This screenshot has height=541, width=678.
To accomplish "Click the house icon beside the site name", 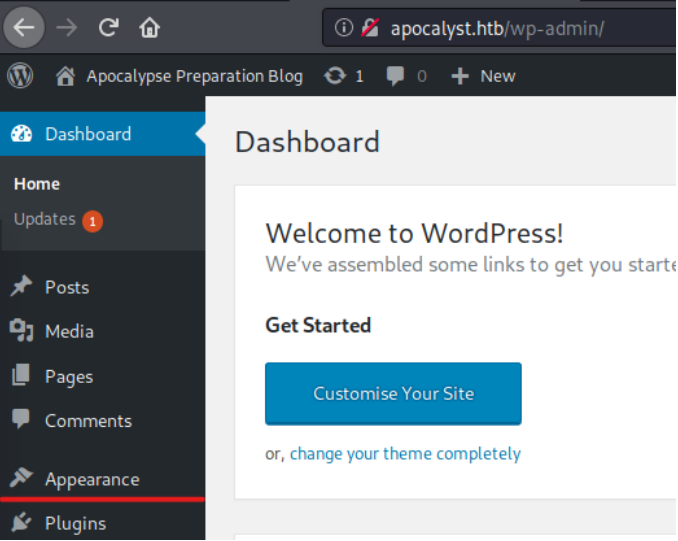I will pos(65,76).
